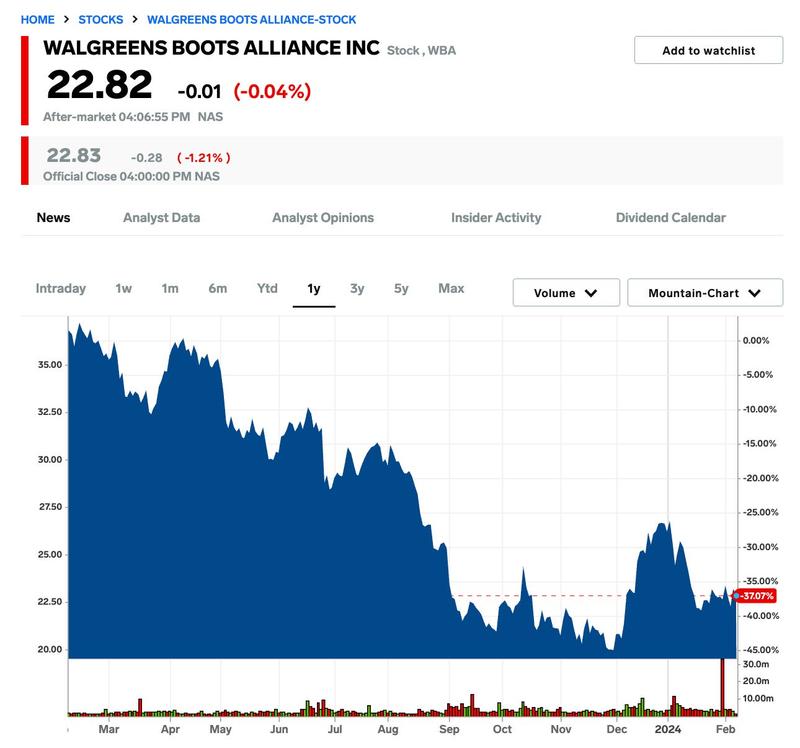Show the Max chart range

pos(451,289)
